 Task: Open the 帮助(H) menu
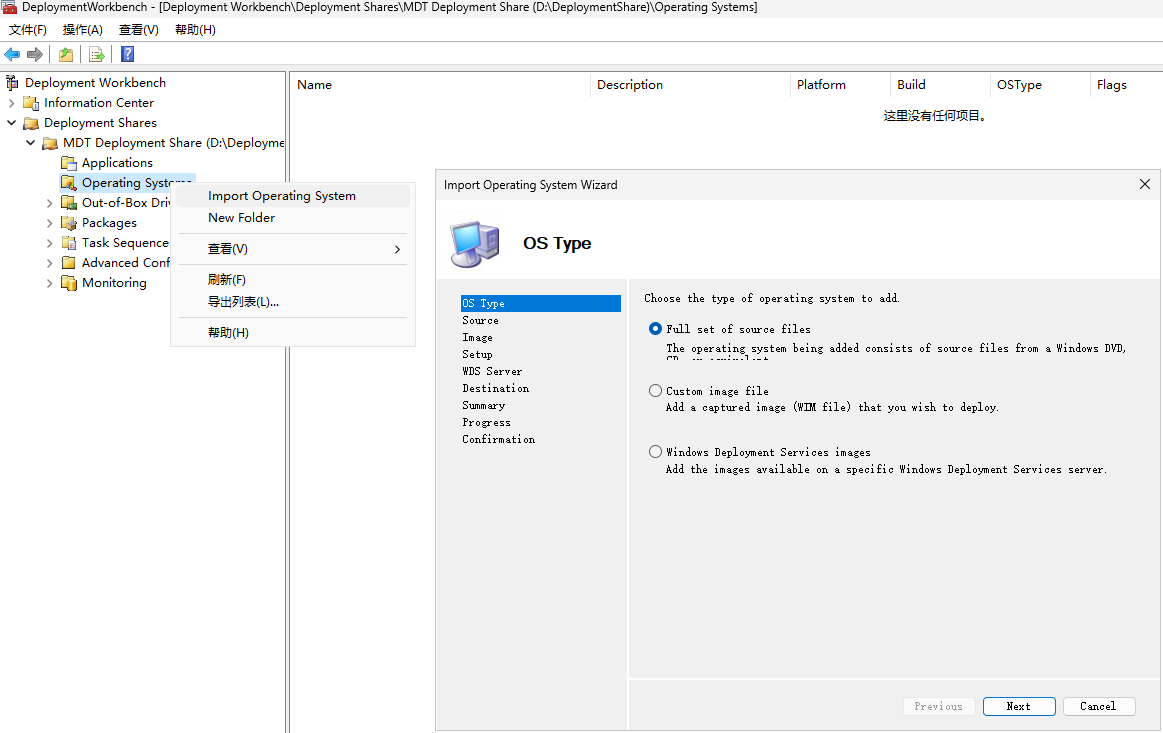pos(194,29)
